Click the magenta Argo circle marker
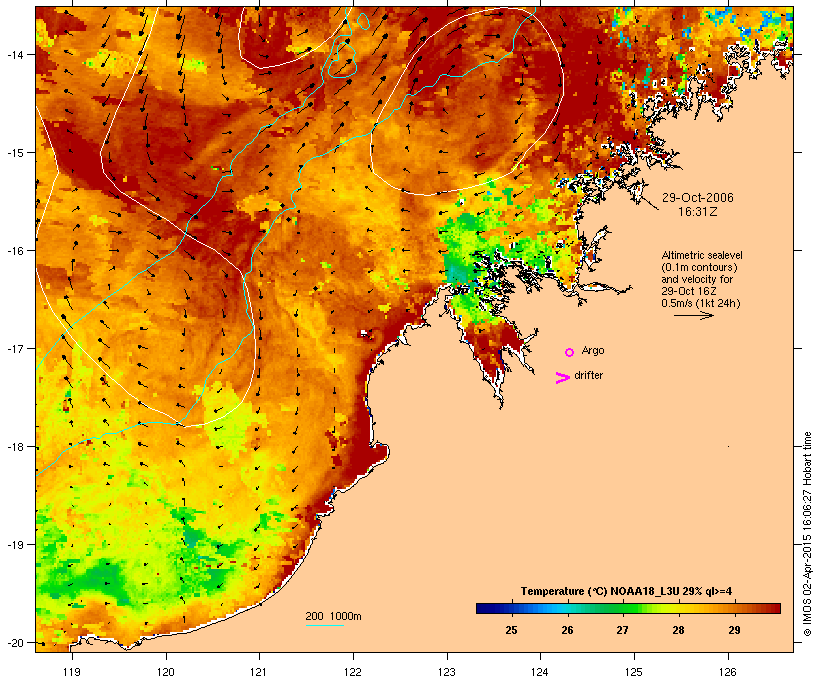820x680 pixels. (570, 352)
